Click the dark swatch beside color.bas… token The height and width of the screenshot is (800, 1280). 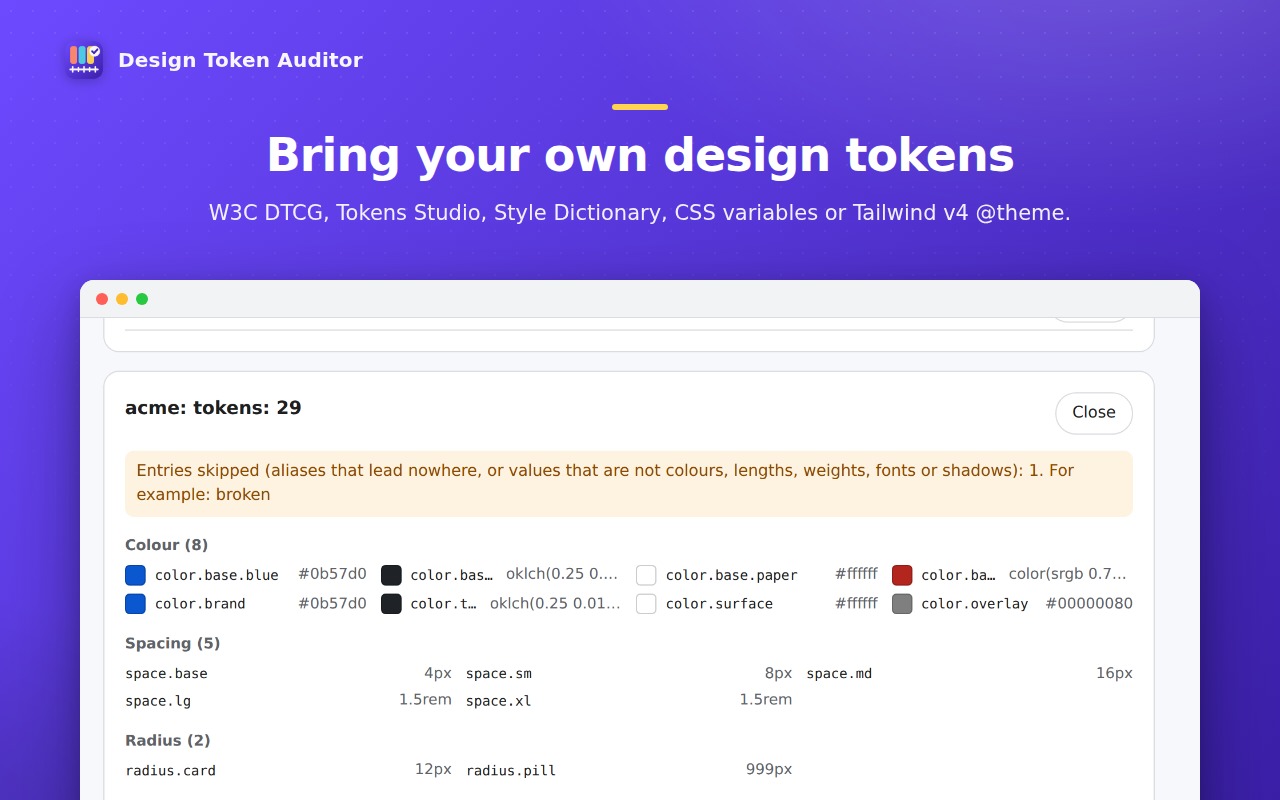coord(391,575)
